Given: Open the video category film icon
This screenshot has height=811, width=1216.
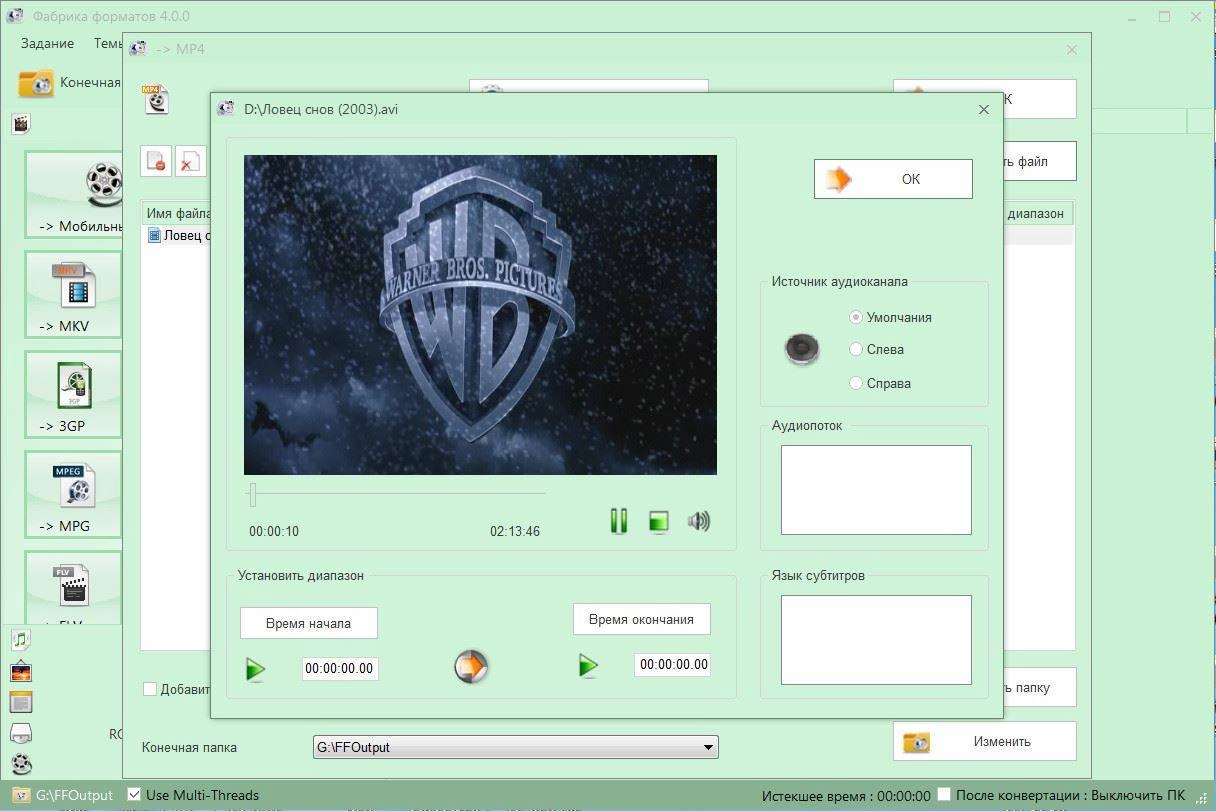Looking at the screenshot, I should click(x=21, y=124).
